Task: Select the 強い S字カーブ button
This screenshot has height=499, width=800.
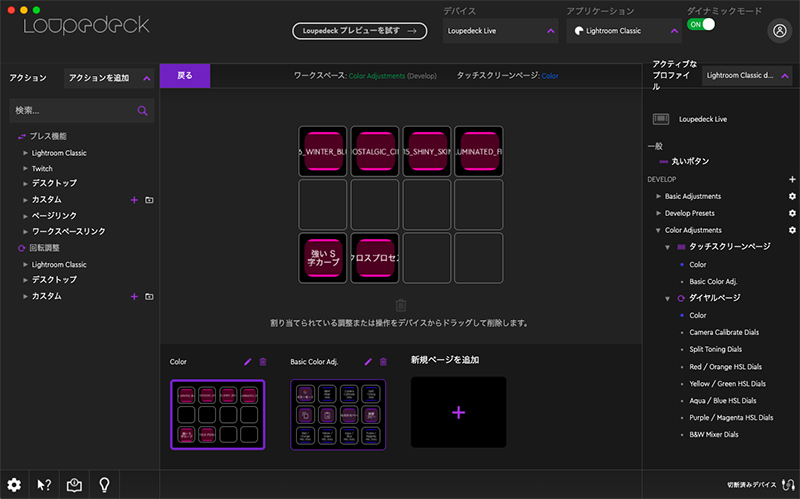Action: 323,258
